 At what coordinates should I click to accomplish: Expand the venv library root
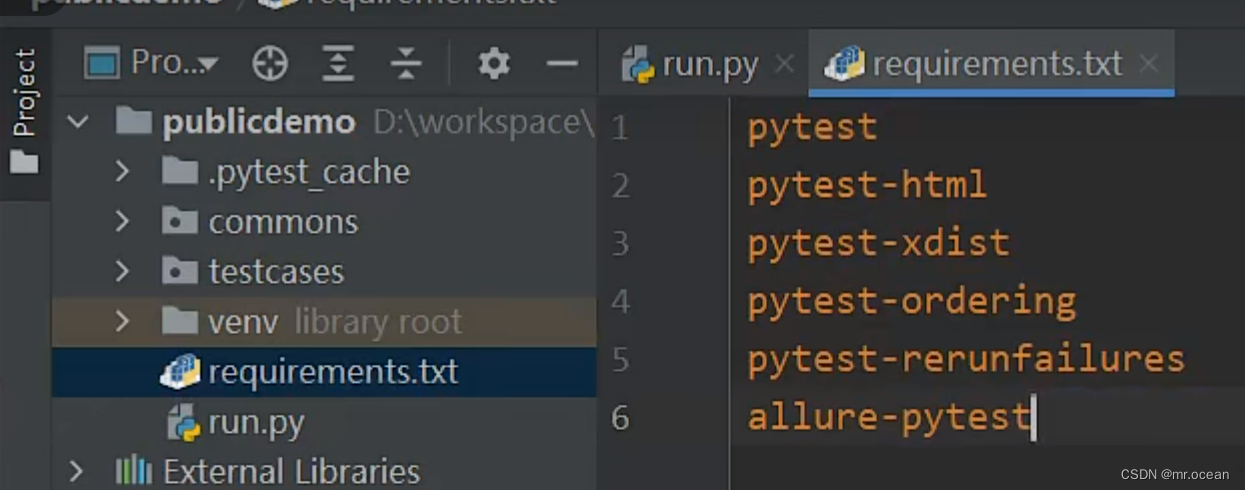[x=122, y=321]
